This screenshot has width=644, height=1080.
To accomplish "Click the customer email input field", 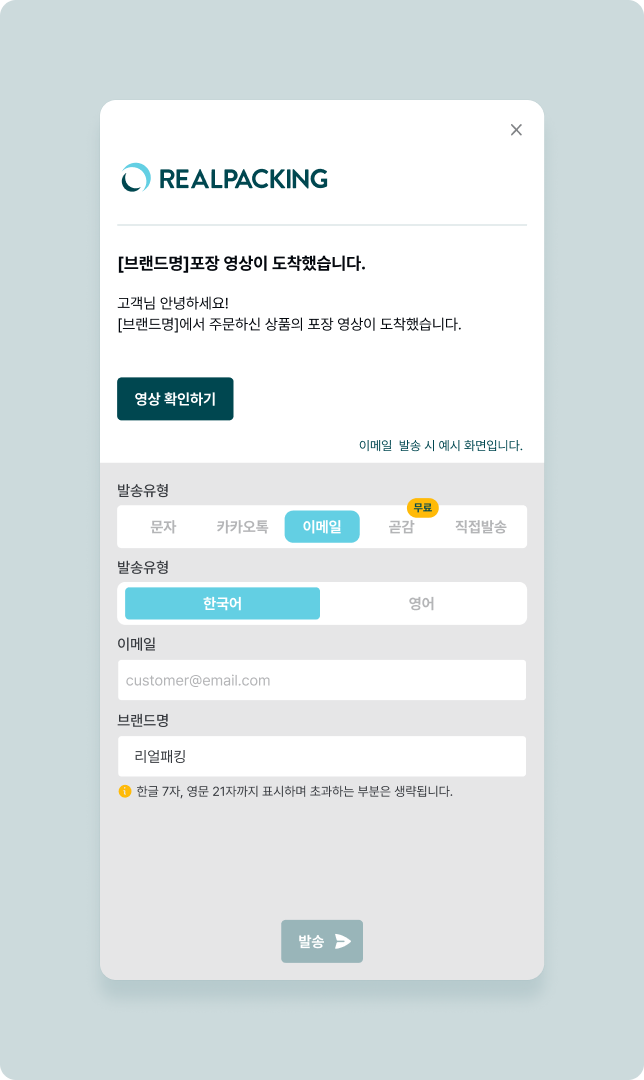I will tap(322, 680).
